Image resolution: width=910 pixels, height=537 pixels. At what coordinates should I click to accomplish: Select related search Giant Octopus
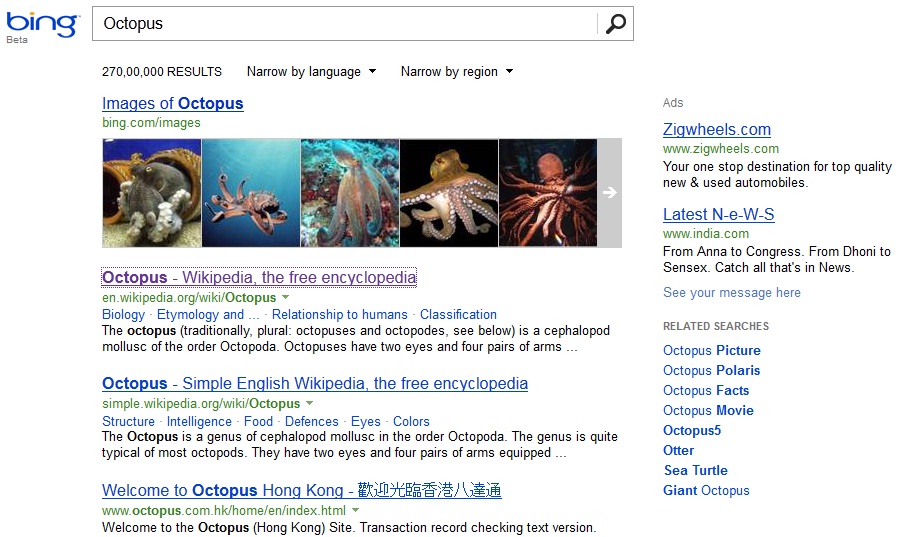706,491
